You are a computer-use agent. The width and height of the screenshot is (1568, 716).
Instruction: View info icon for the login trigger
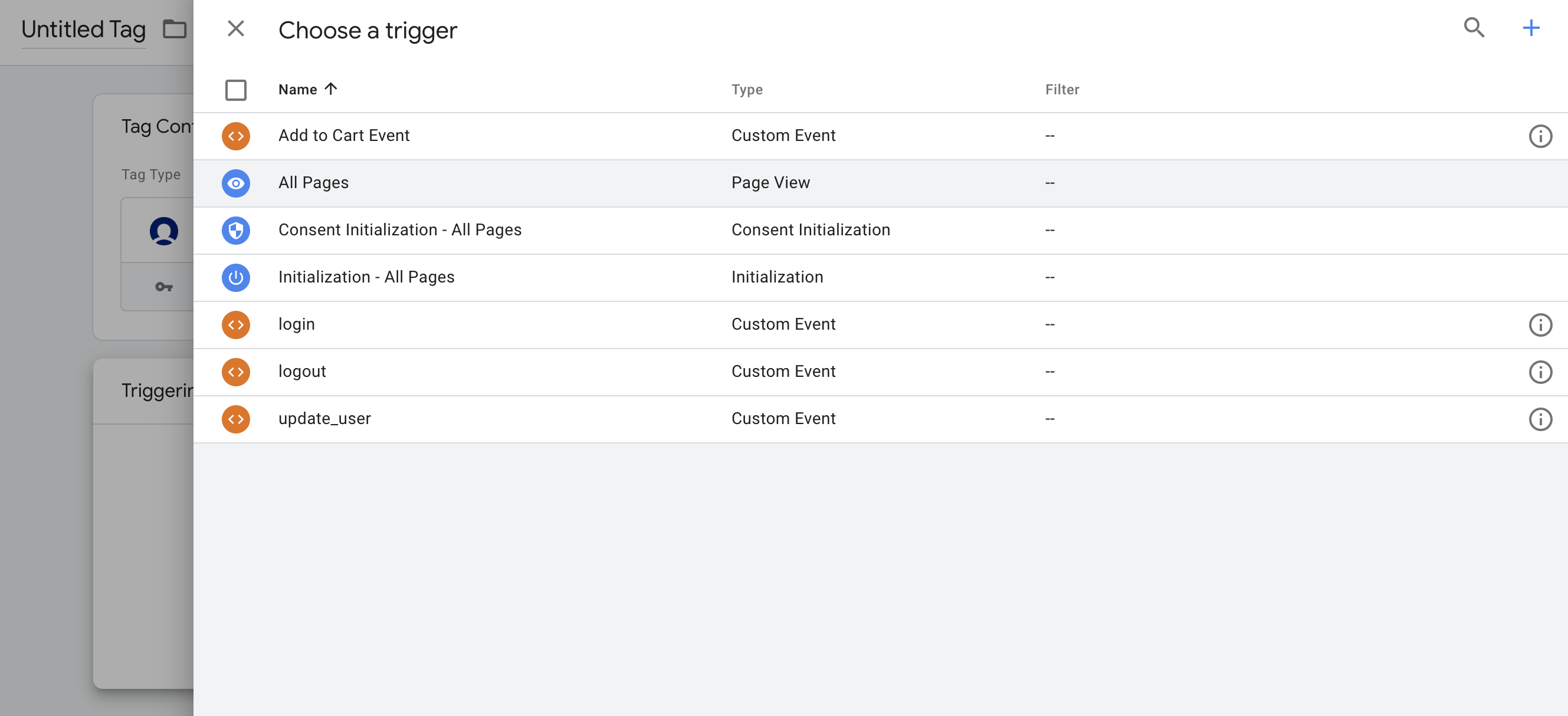(x=1541, y=325)
